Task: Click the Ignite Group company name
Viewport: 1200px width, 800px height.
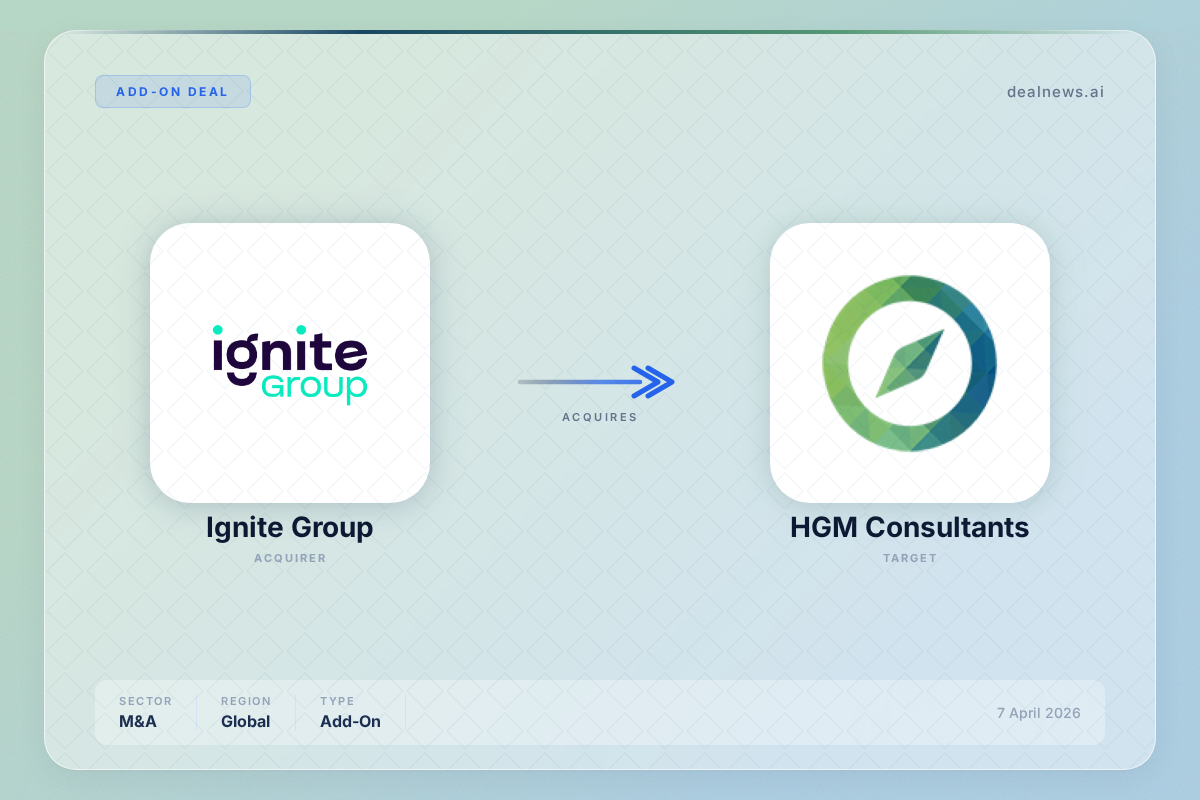Action: point(290,527)
